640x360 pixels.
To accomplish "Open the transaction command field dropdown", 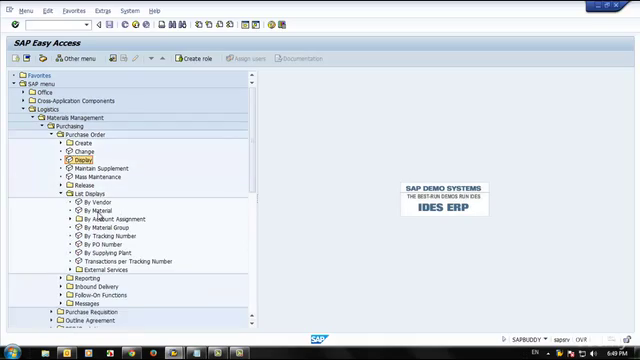I will pos(87,25).
